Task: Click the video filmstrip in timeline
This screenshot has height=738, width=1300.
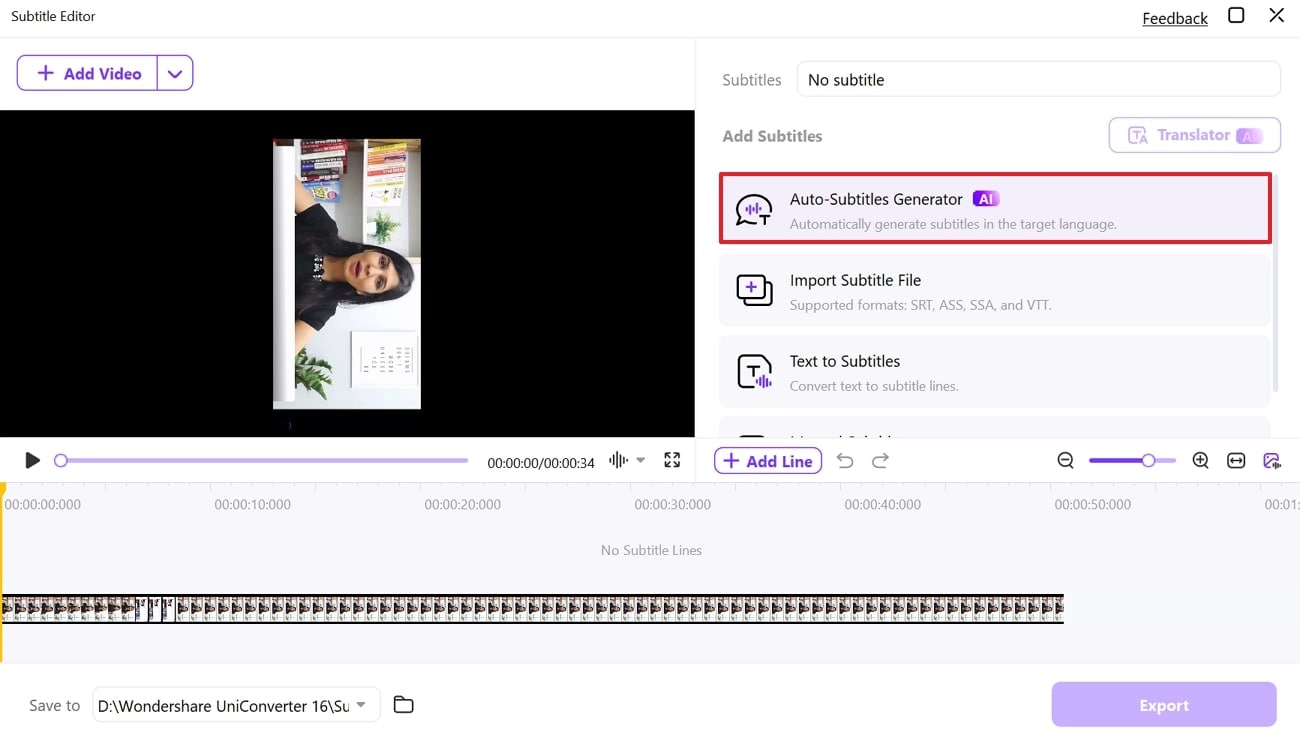Action: (x=532, y=609)
